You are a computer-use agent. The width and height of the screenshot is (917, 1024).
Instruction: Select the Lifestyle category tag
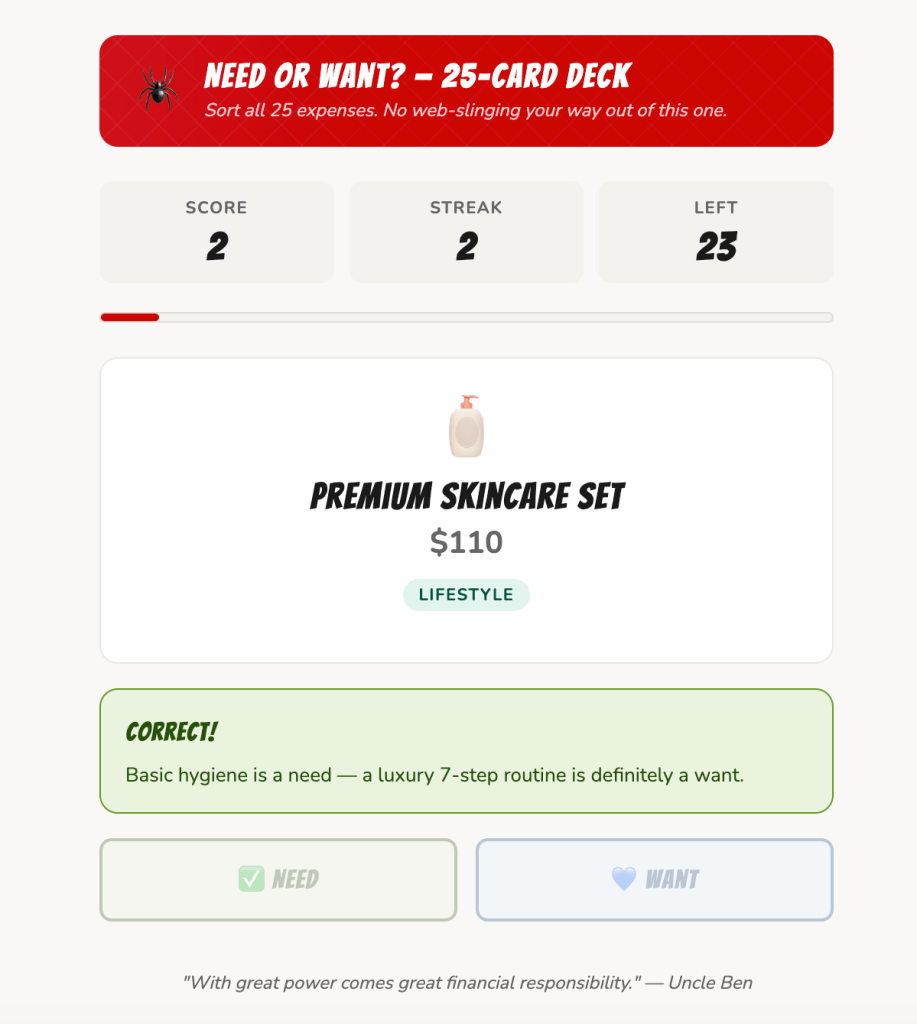pos(466,594)
